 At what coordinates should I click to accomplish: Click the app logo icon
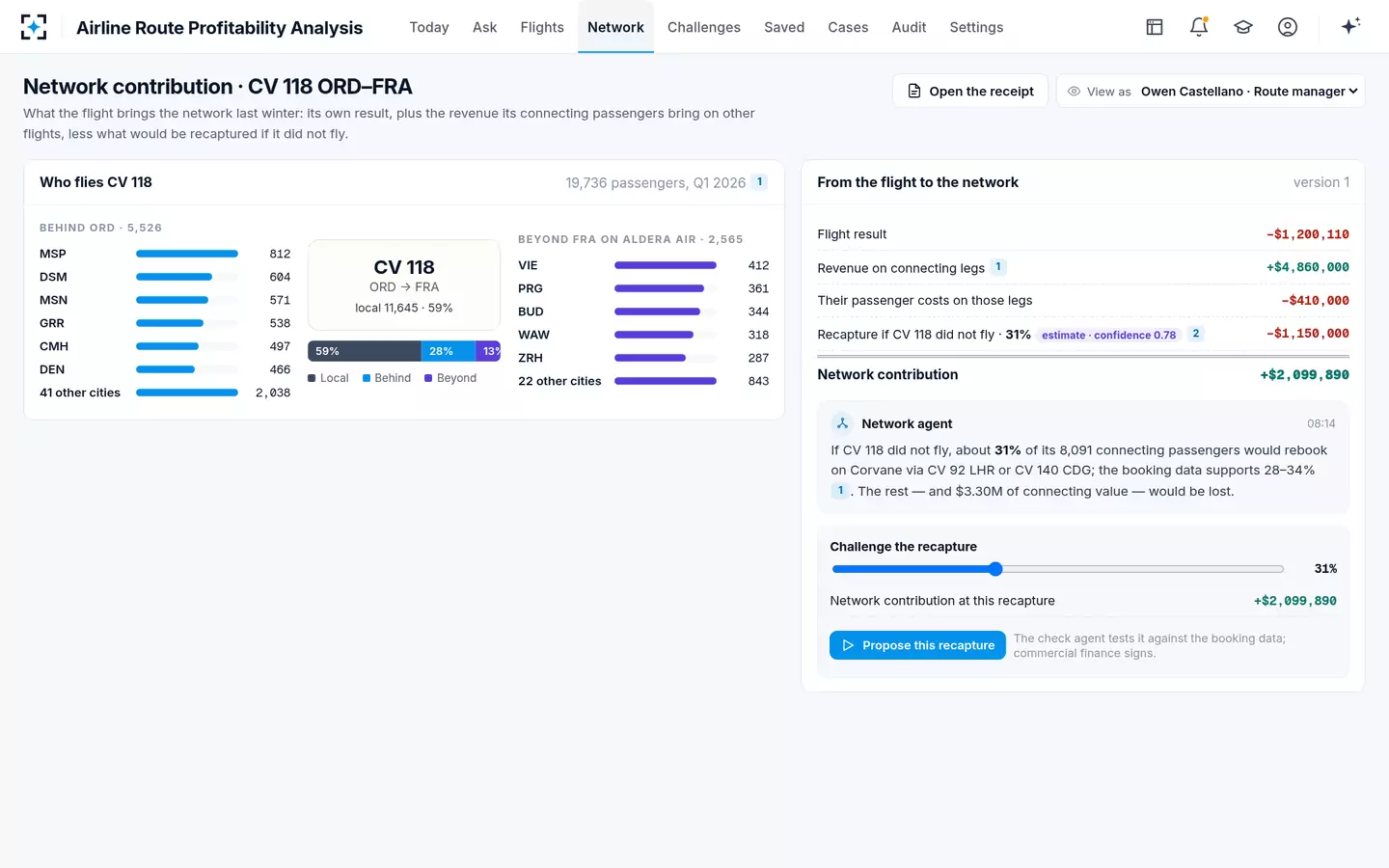34,27
